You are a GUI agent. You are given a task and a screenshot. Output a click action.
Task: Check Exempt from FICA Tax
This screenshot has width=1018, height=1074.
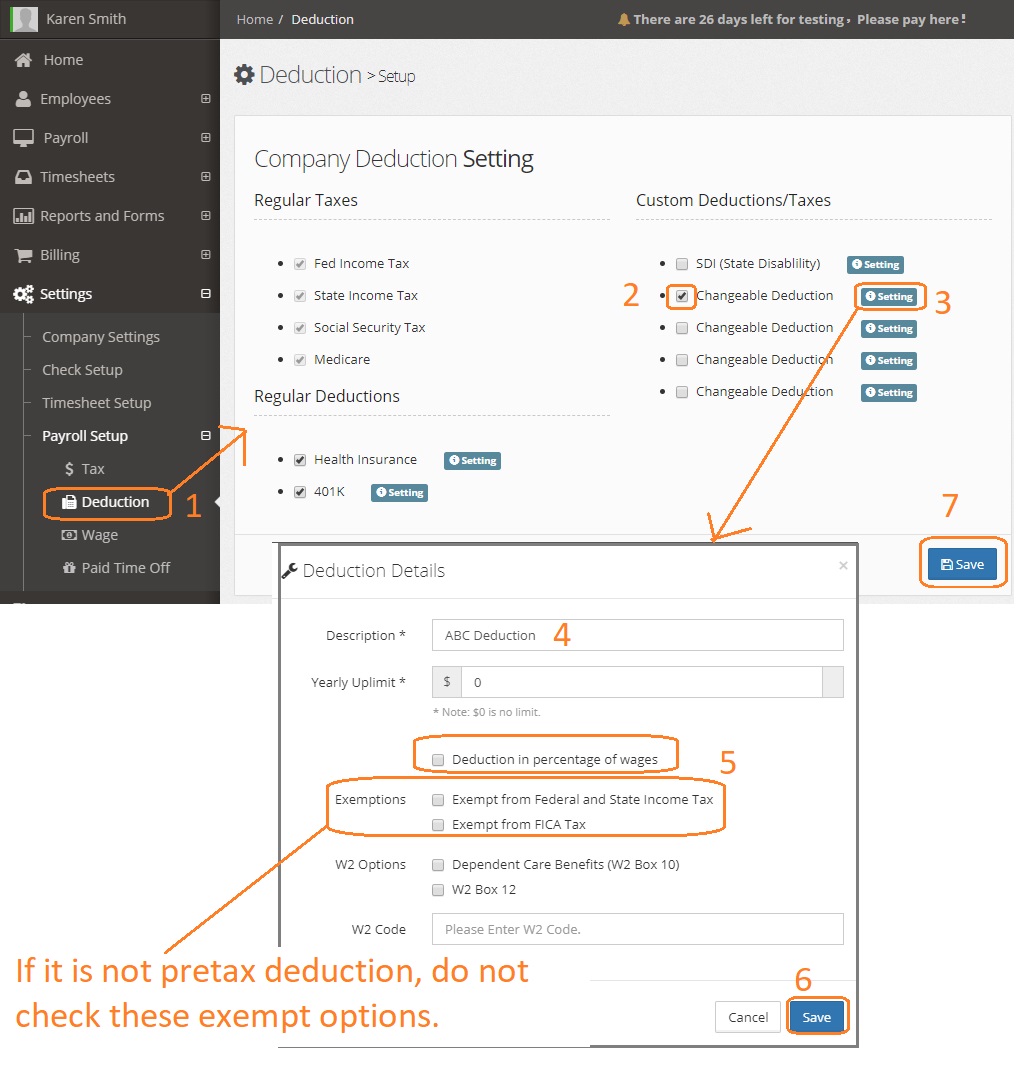pos(438,825)
